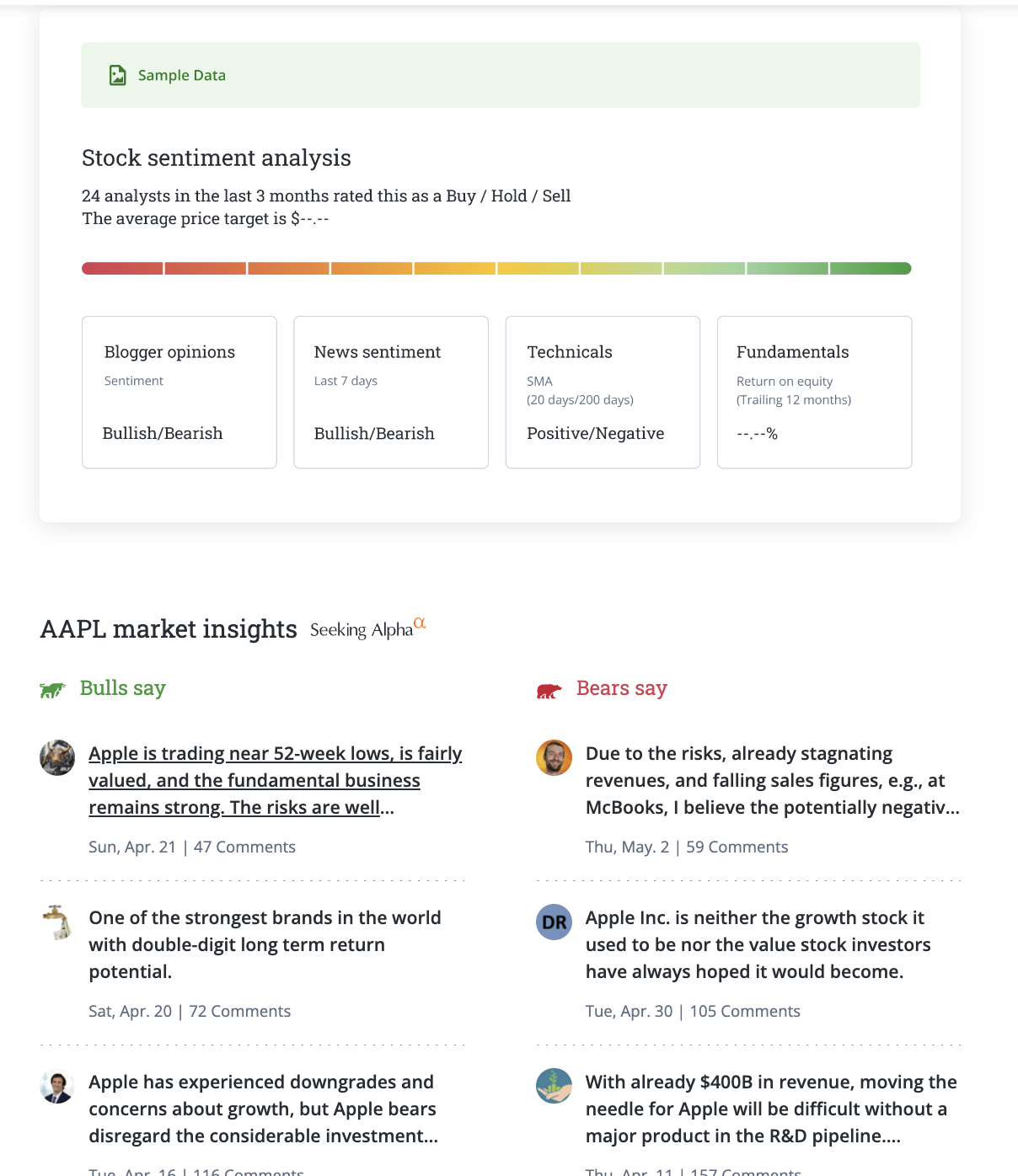This screenshot has height=1176, width=1018.
Task: Open the plant-in-hand author avatar
Action: click(x=554, y=1086)
